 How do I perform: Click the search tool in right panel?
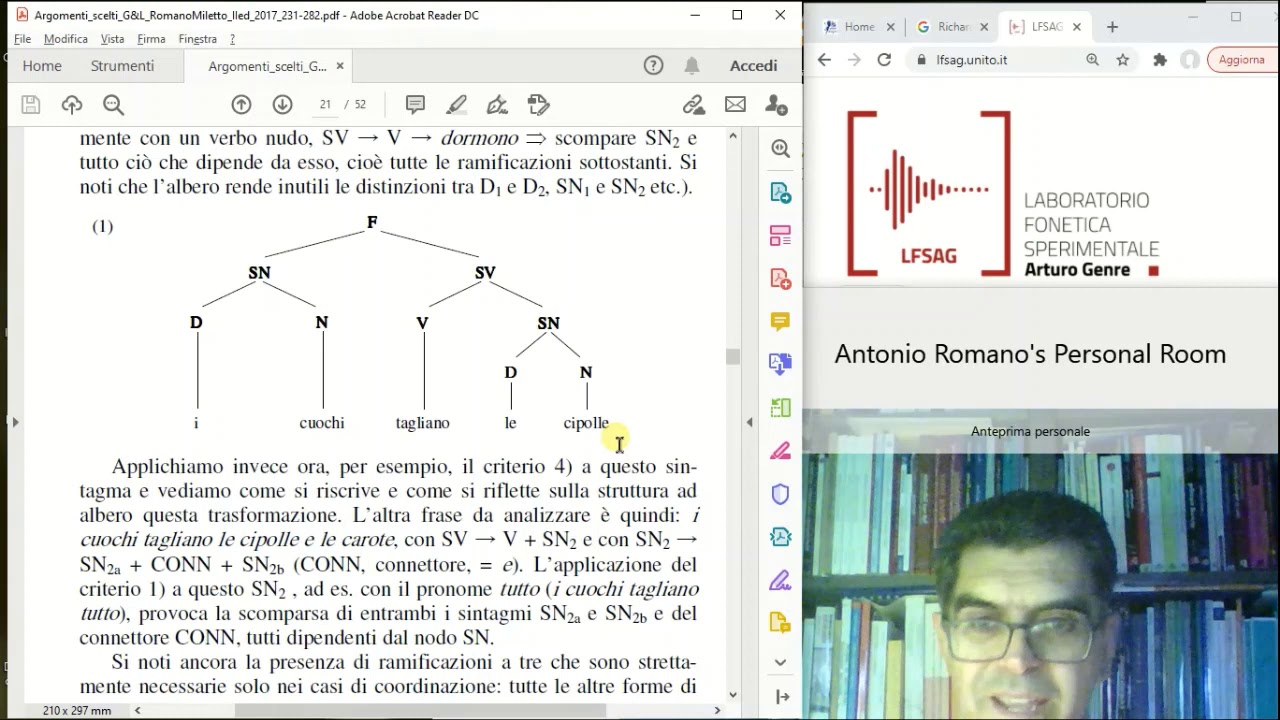click(x=781, y=149)
